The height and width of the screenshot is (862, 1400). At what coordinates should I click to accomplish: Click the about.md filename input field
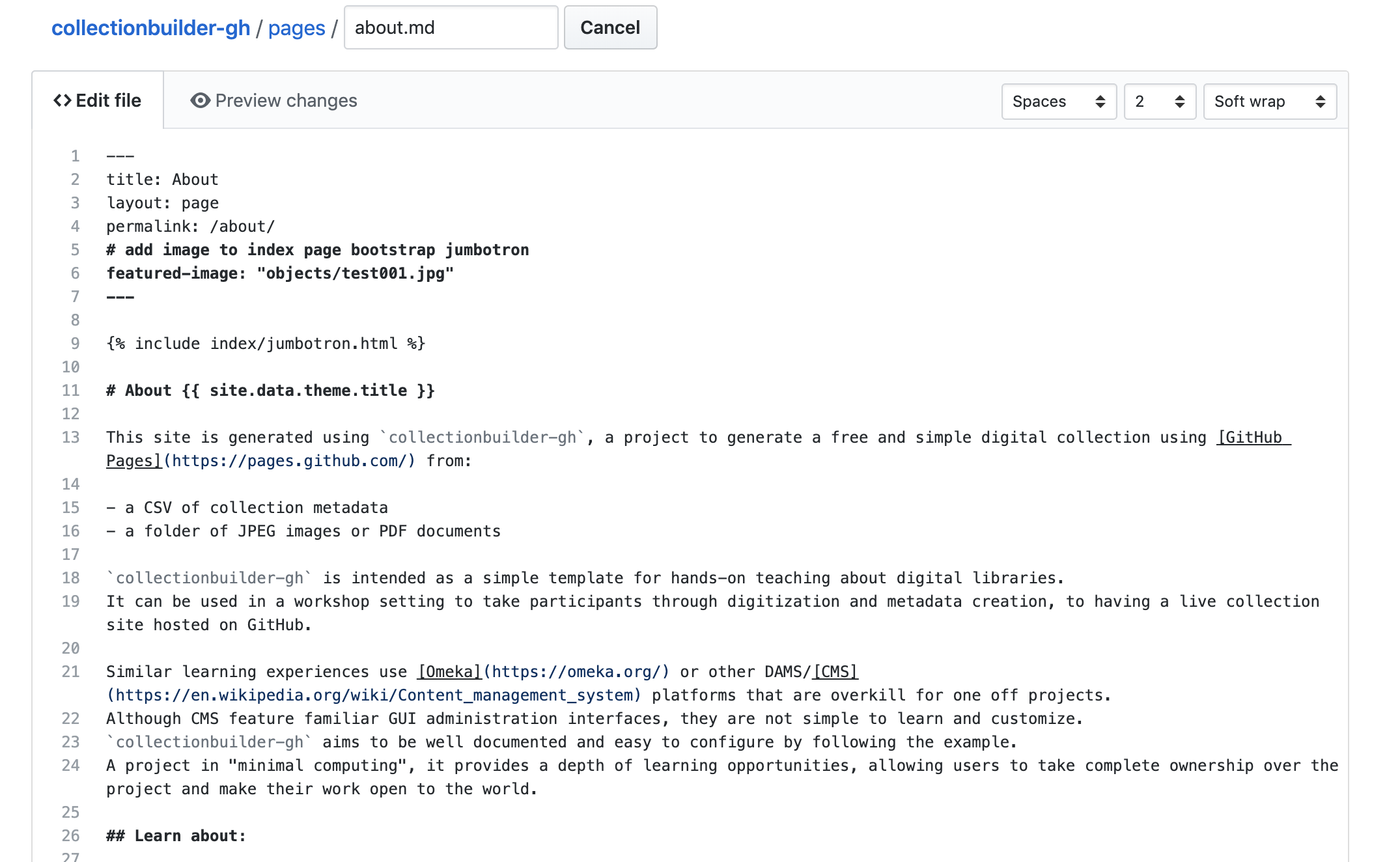click(x=451, y=28)
